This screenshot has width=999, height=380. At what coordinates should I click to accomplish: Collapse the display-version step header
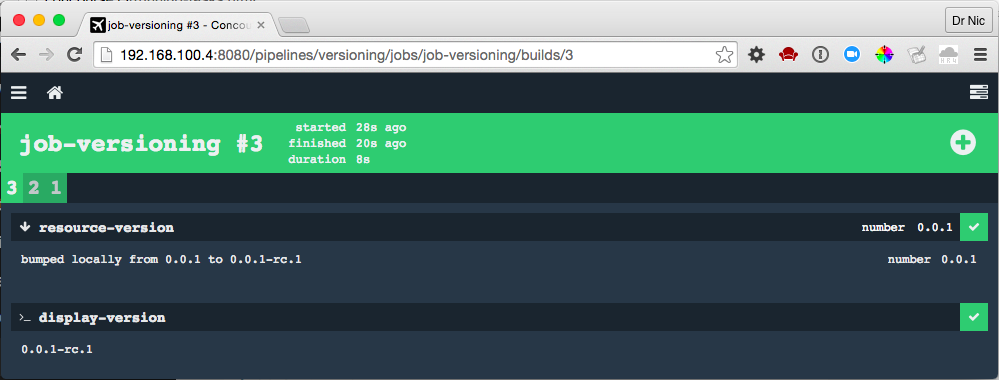(x=485, y=317)
